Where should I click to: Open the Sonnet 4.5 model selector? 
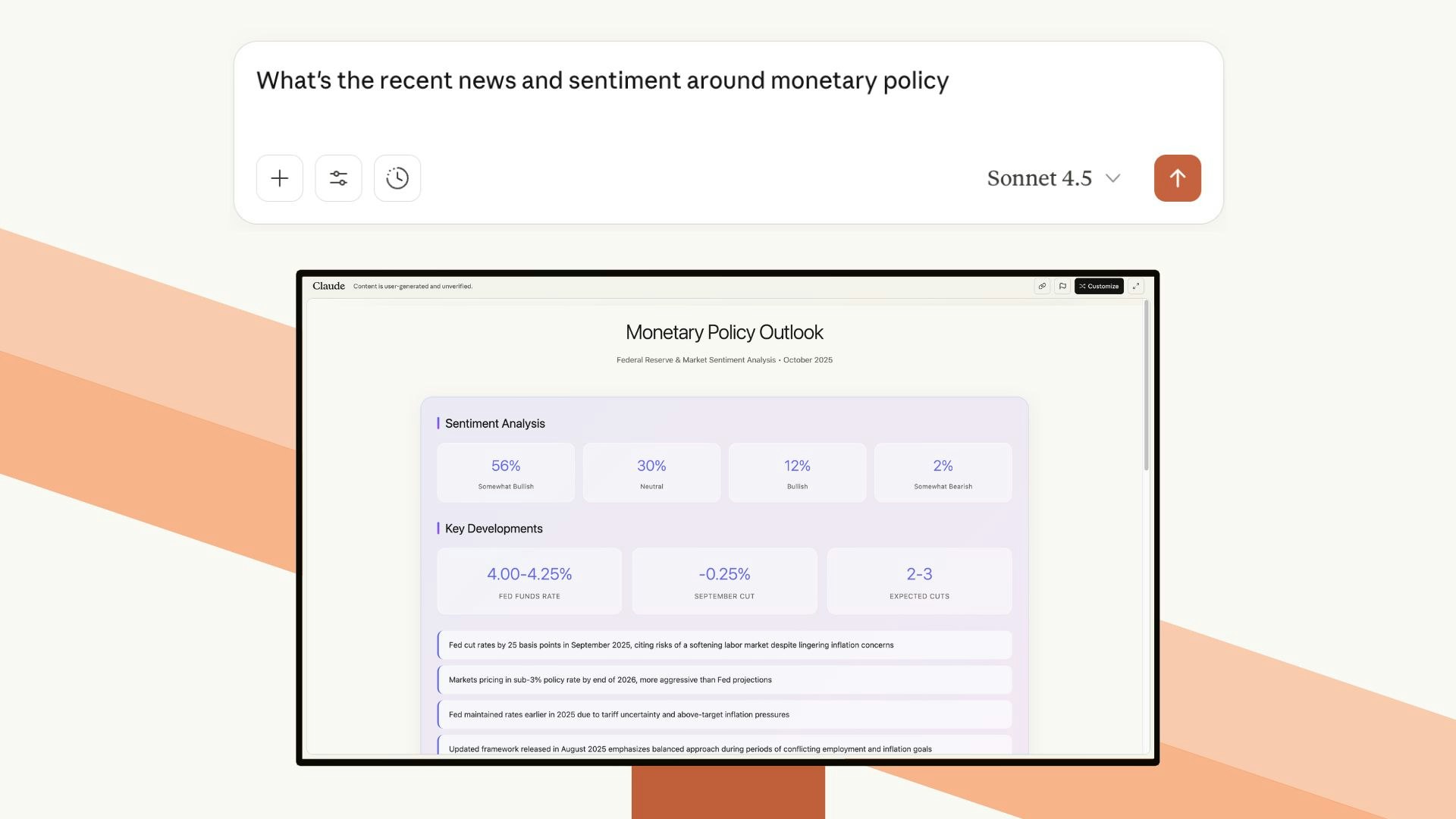coord(1040,178)
